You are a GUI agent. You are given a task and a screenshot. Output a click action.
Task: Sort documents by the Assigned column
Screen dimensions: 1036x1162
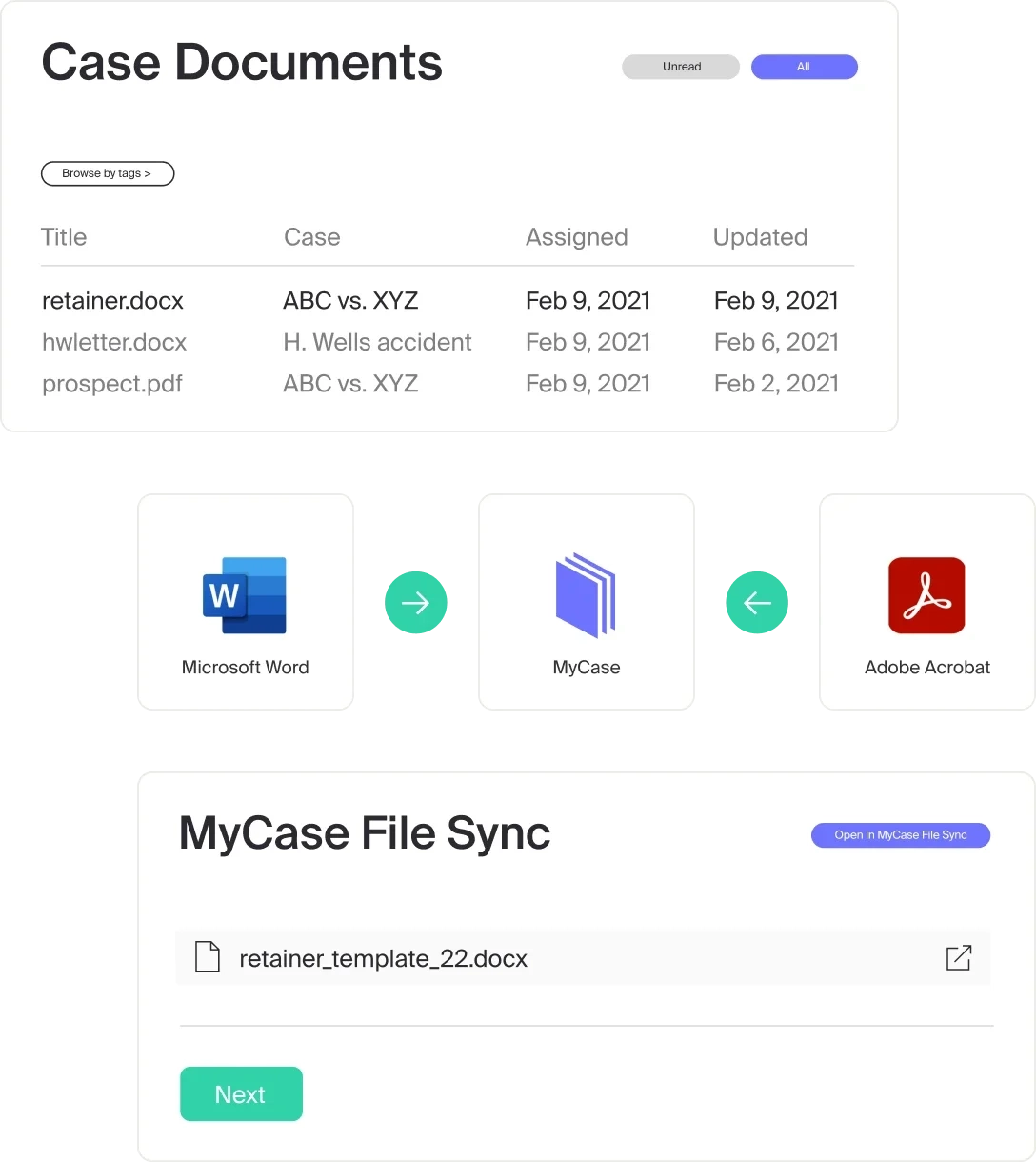[x=576, y=237]
